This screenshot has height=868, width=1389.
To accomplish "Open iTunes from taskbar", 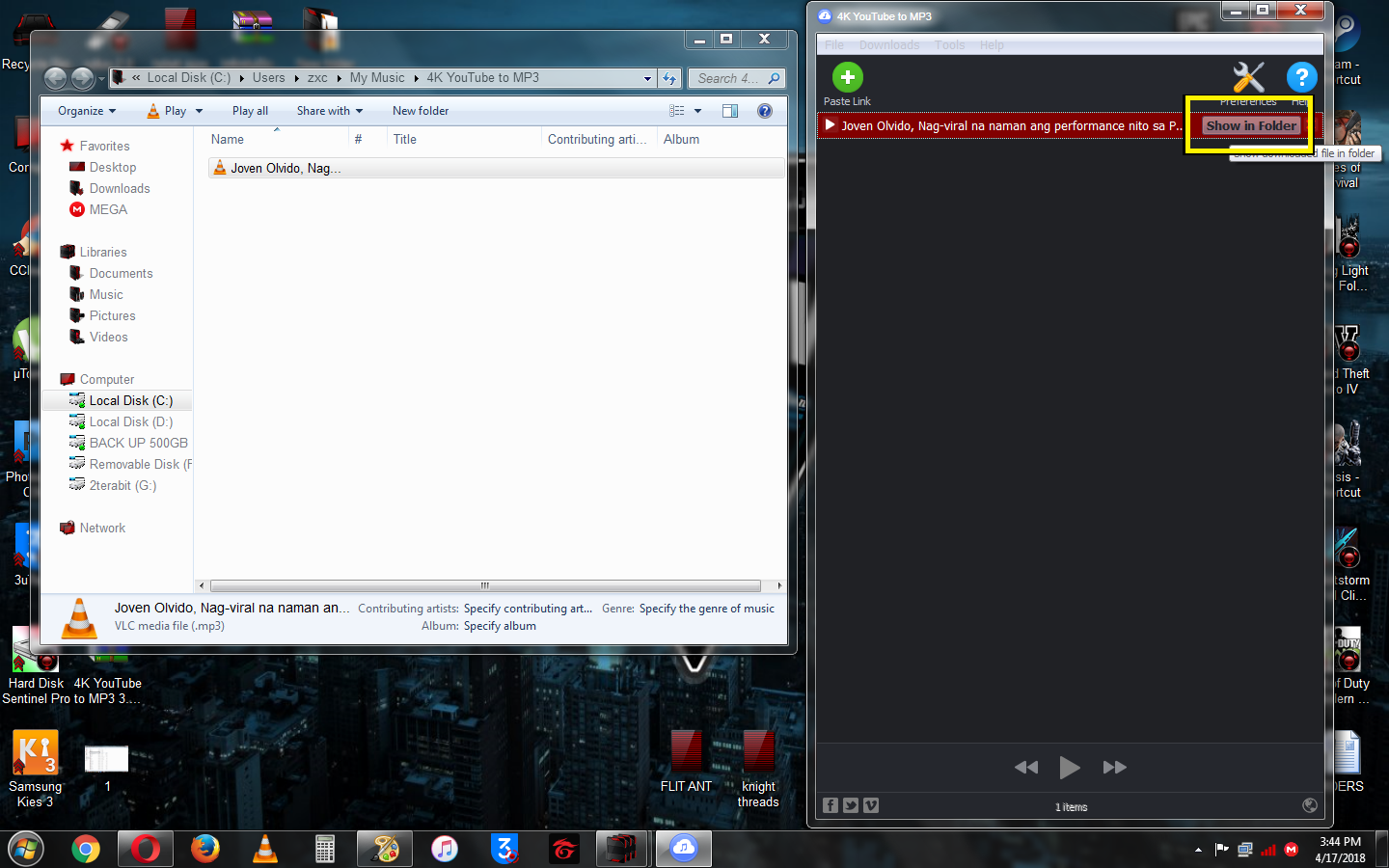I will 444,849.
